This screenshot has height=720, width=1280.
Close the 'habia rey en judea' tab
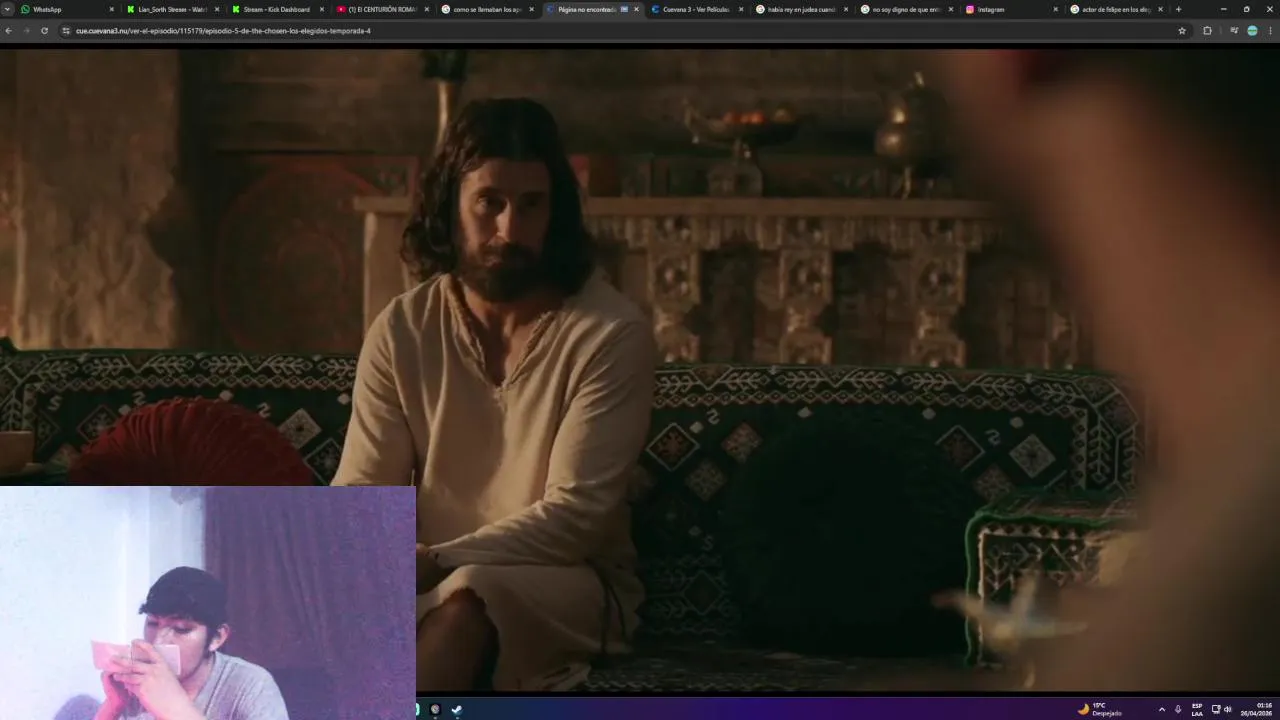coord(846,9)
